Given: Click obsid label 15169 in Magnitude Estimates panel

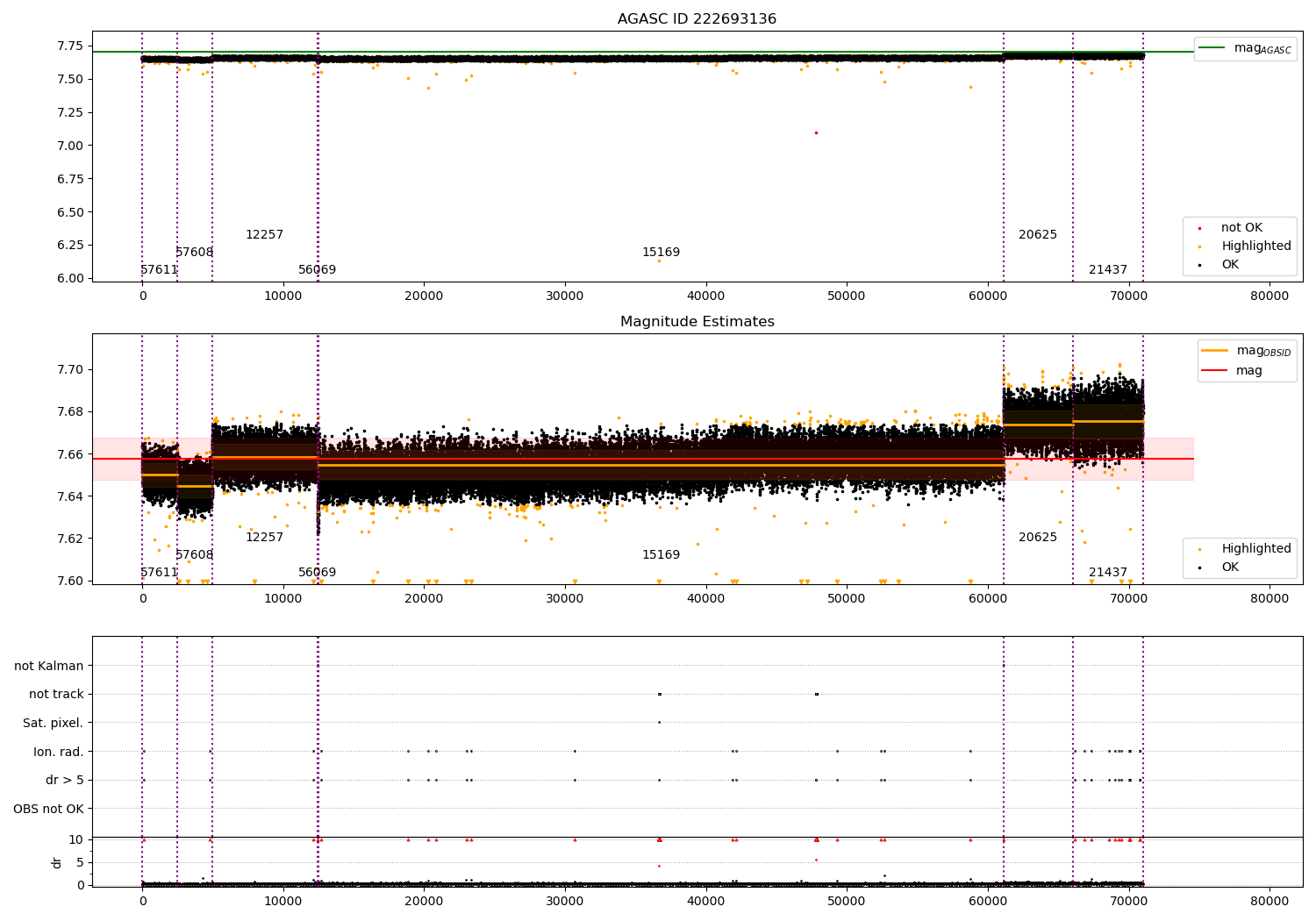Looking at the screenshot, I should pos(661,555).
